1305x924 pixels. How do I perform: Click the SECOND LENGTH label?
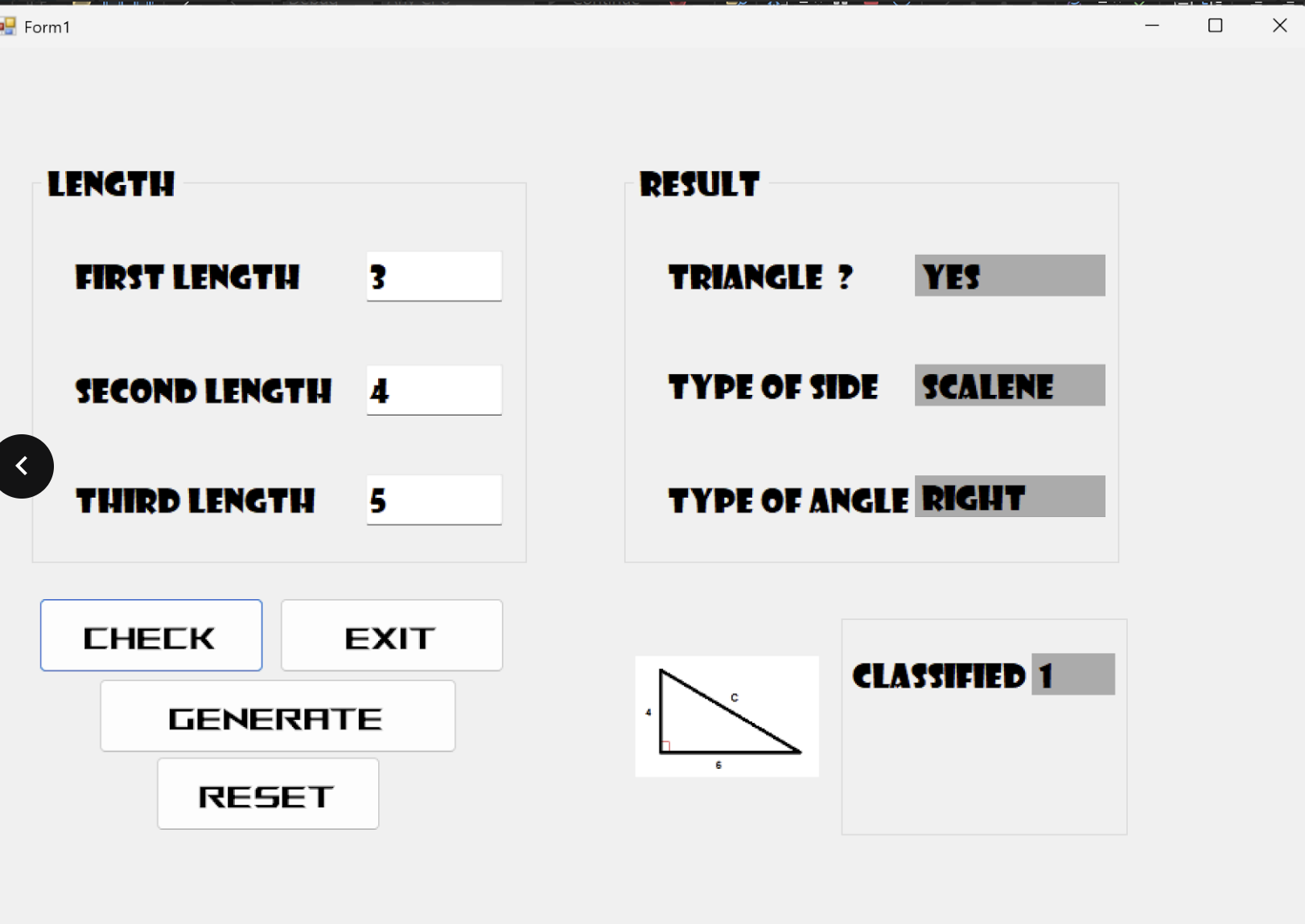[204, 392]
